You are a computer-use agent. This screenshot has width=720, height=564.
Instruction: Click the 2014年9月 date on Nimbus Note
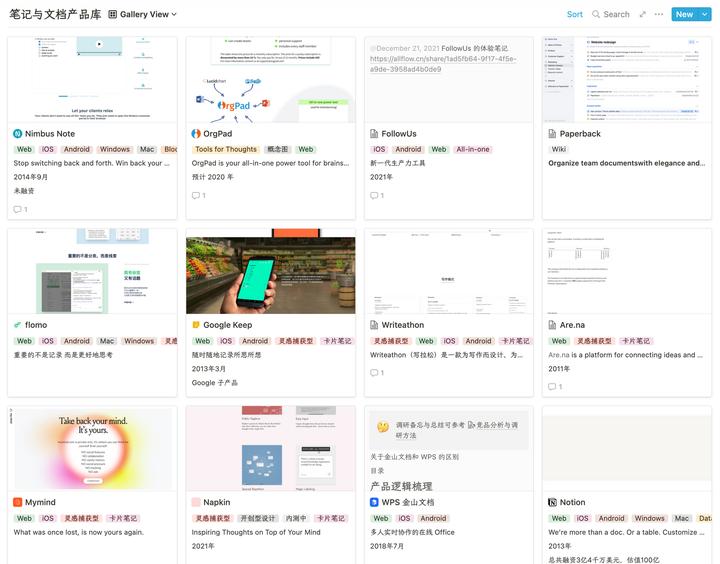pos(31,177)
